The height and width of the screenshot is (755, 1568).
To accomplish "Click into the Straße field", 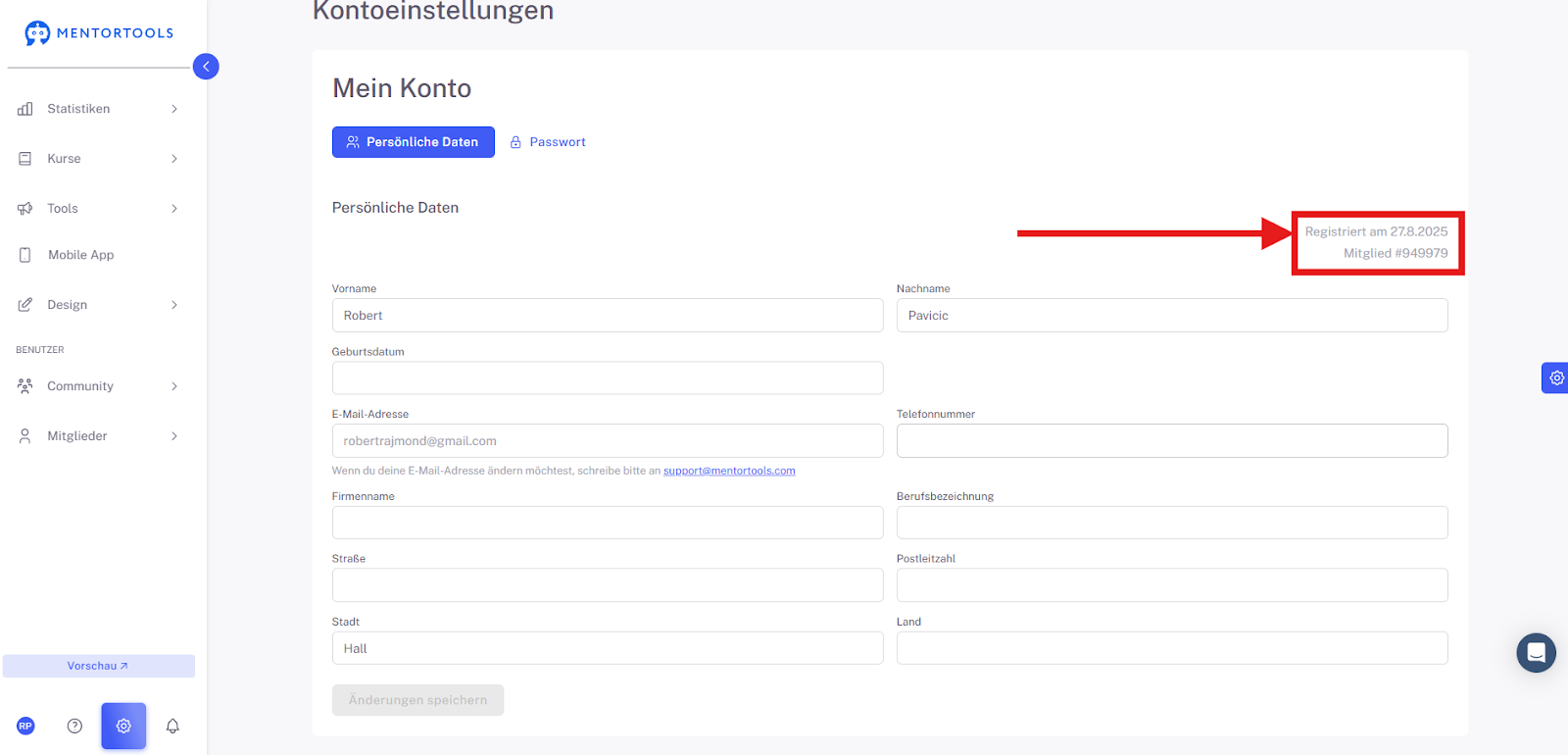I will click(x=608, y=585).
